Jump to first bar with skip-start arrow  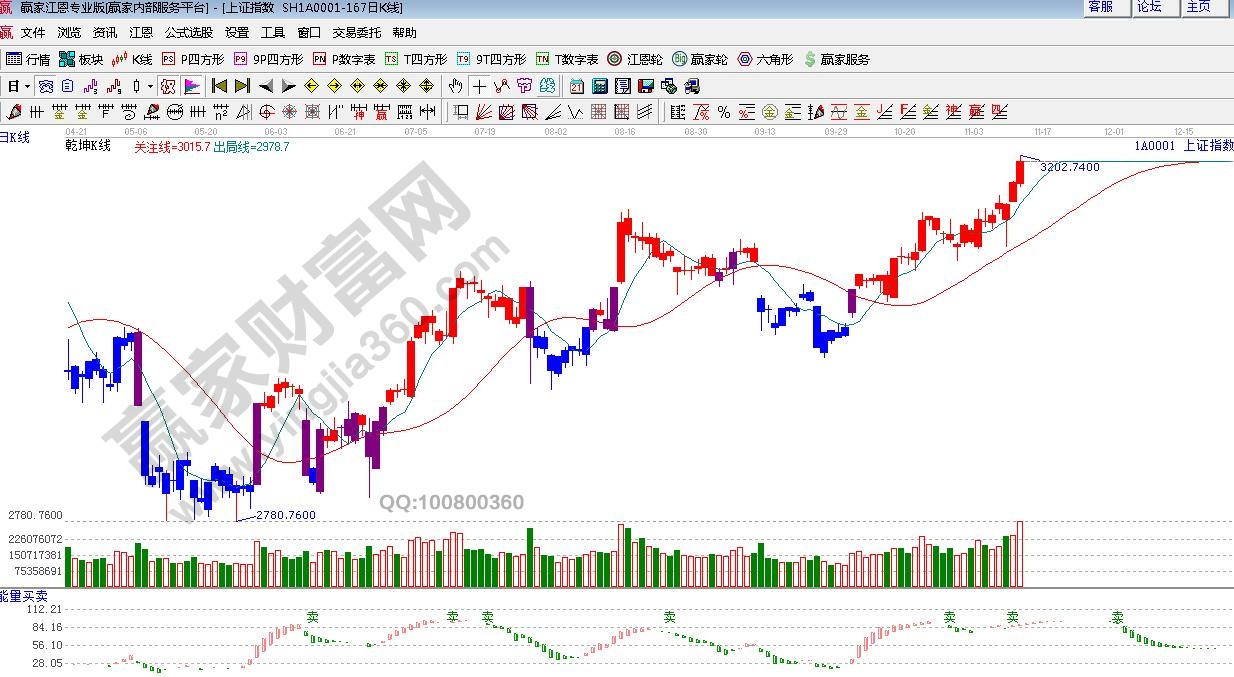pos(219,86)
